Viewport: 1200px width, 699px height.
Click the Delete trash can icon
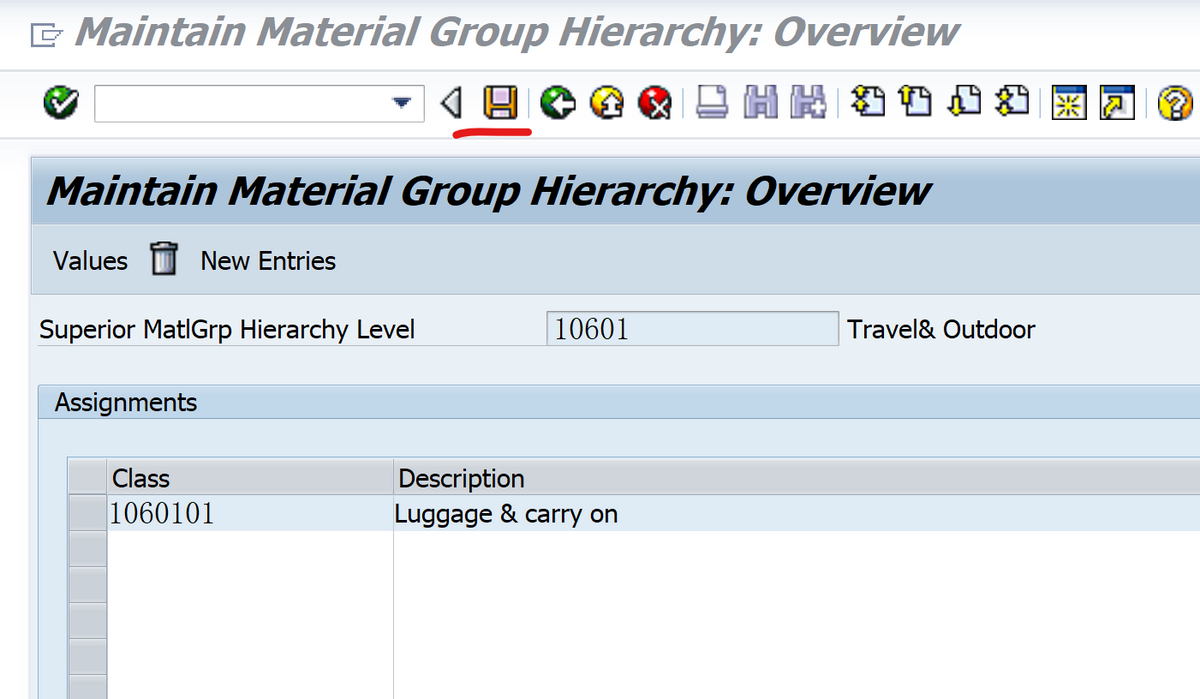click(163, 260)
